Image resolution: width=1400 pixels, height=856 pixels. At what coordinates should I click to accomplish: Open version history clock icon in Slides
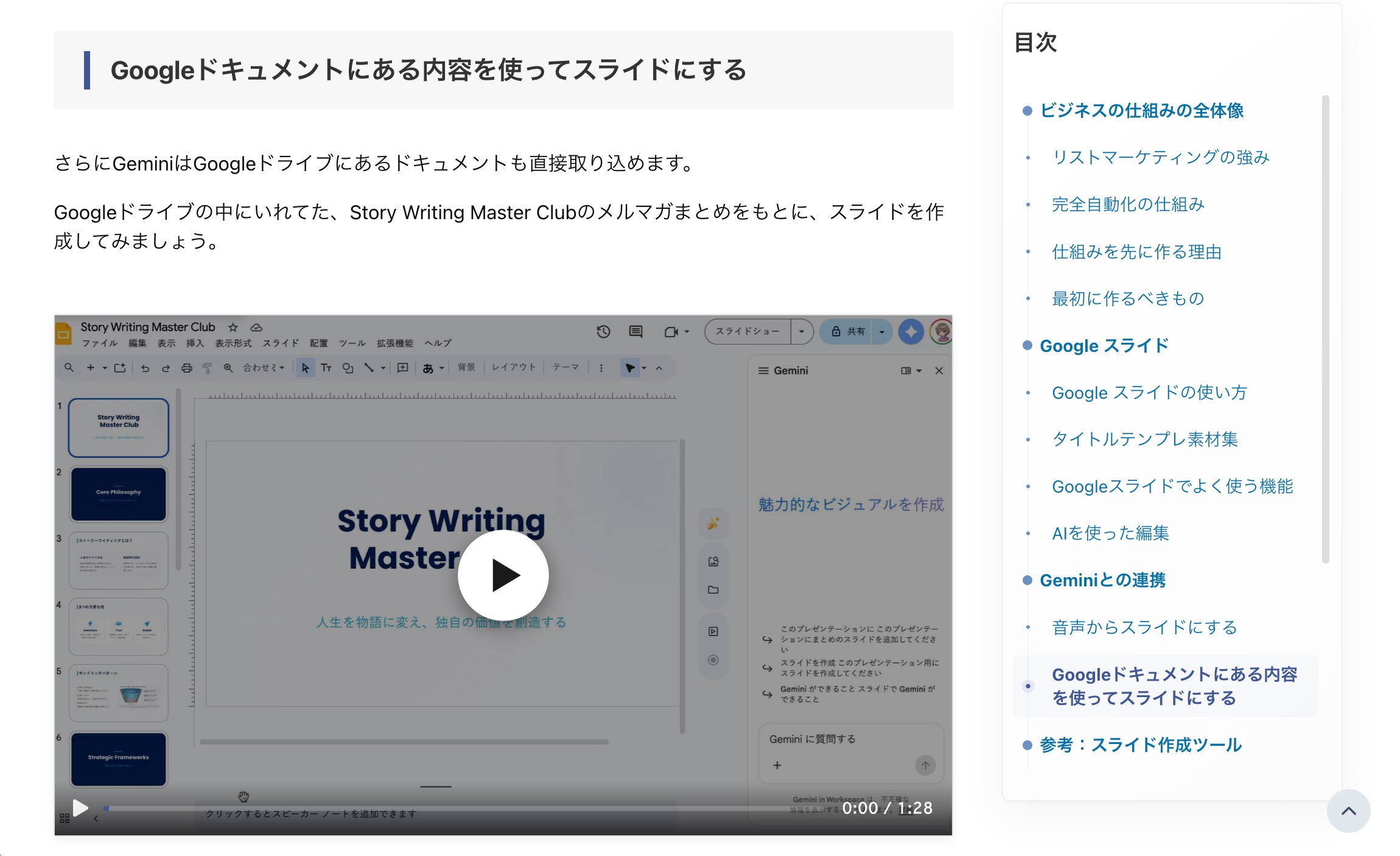tap(603, 332)
